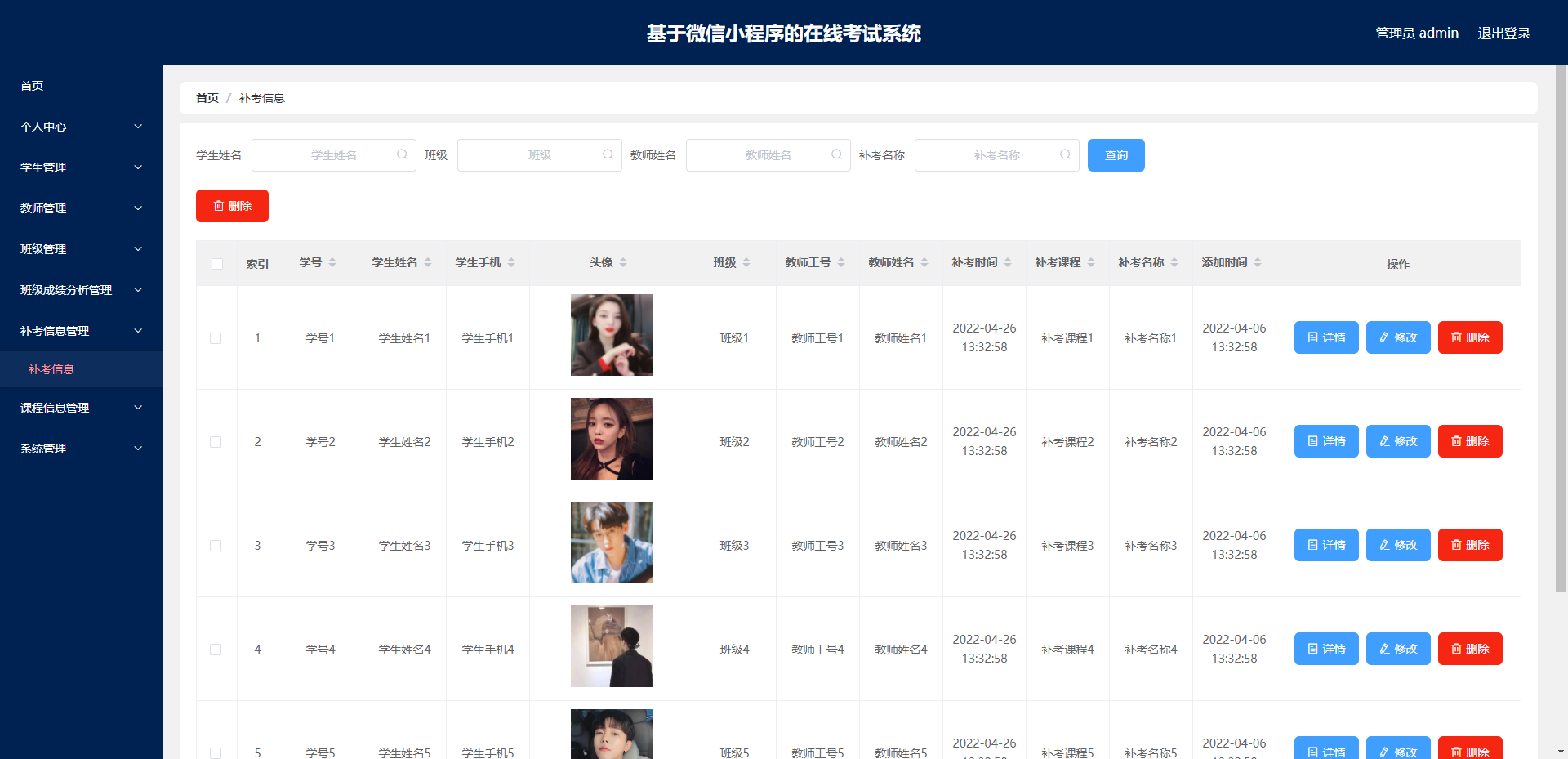Viewport: 1568px width, 759px height.
Task: Check the checkbox for row 2
Action: click(216, 442)
